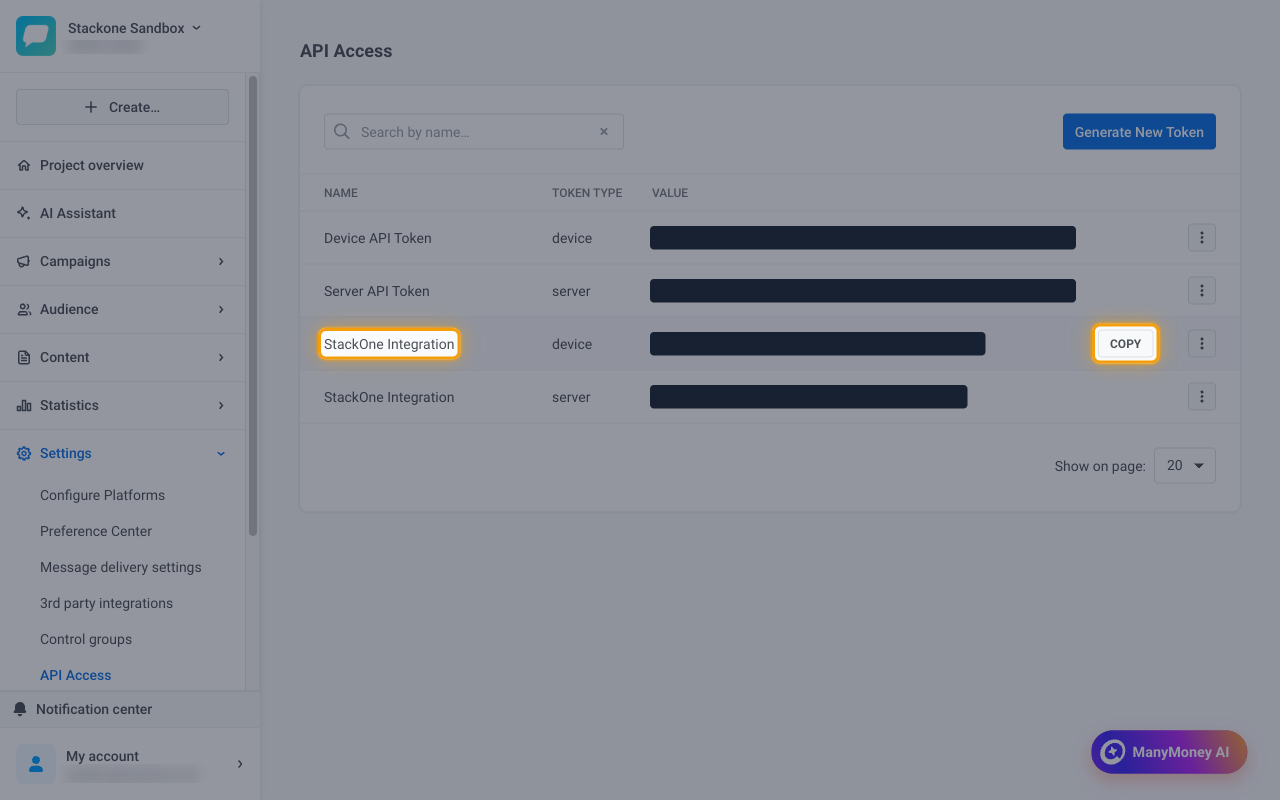Open My account menu arrow
Screen dimensions: 1280x800
point(240,764)
